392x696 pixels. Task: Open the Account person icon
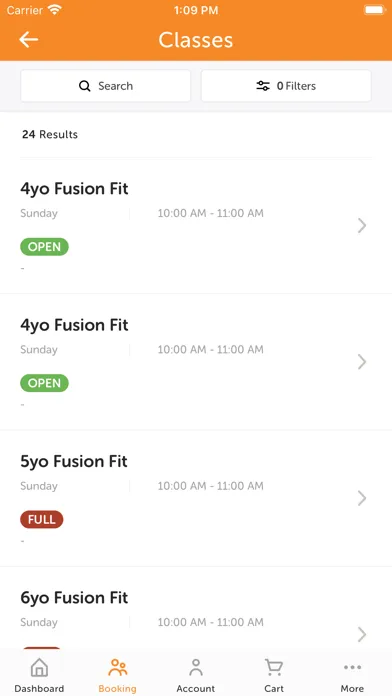pyautogui.click(x=196, y=668)
